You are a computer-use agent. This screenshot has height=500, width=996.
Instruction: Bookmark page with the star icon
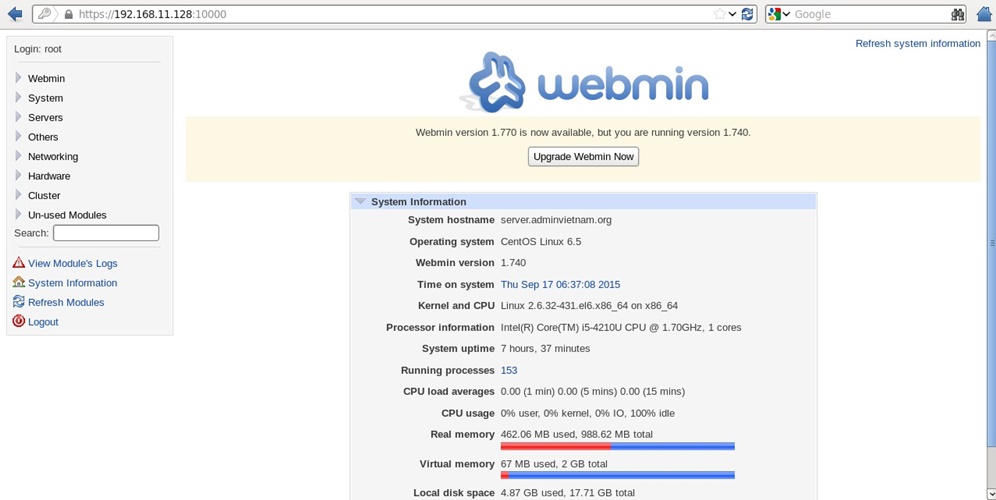coord(719,14)
